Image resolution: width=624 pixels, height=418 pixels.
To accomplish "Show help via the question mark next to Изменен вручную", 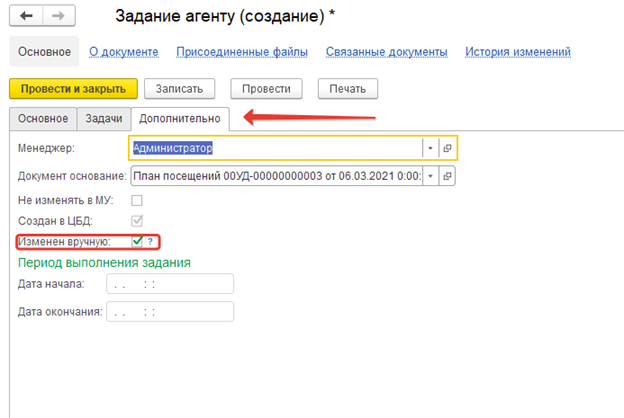I will [150, 241].
